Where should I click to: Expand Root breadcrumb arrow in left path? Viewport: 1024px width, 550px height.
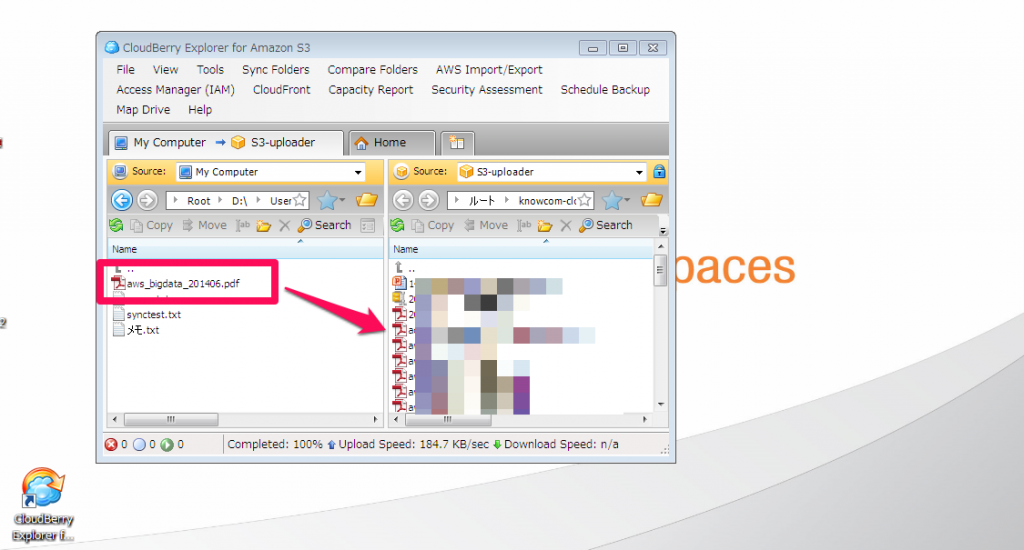(220, 201)
